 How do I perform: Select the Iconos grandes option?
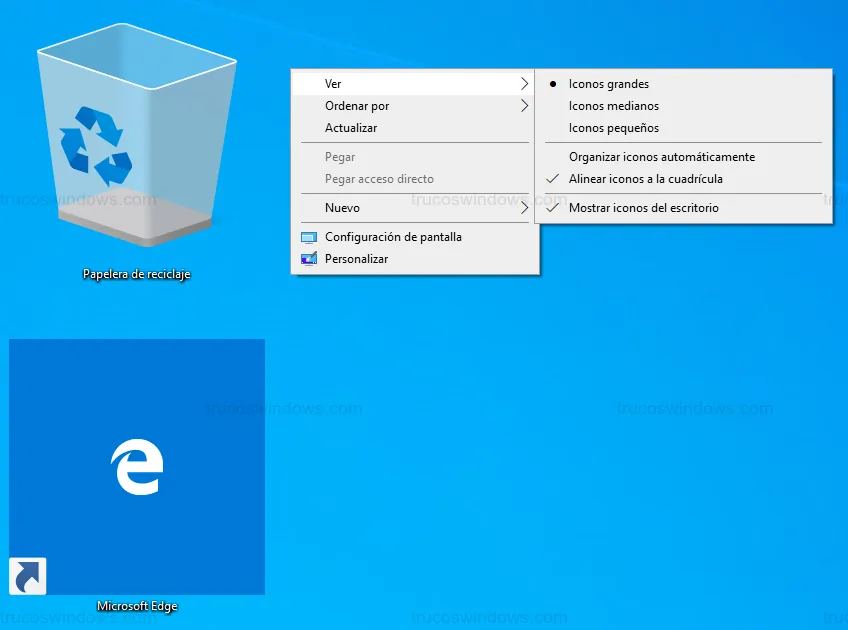click(x=608, y=84)
